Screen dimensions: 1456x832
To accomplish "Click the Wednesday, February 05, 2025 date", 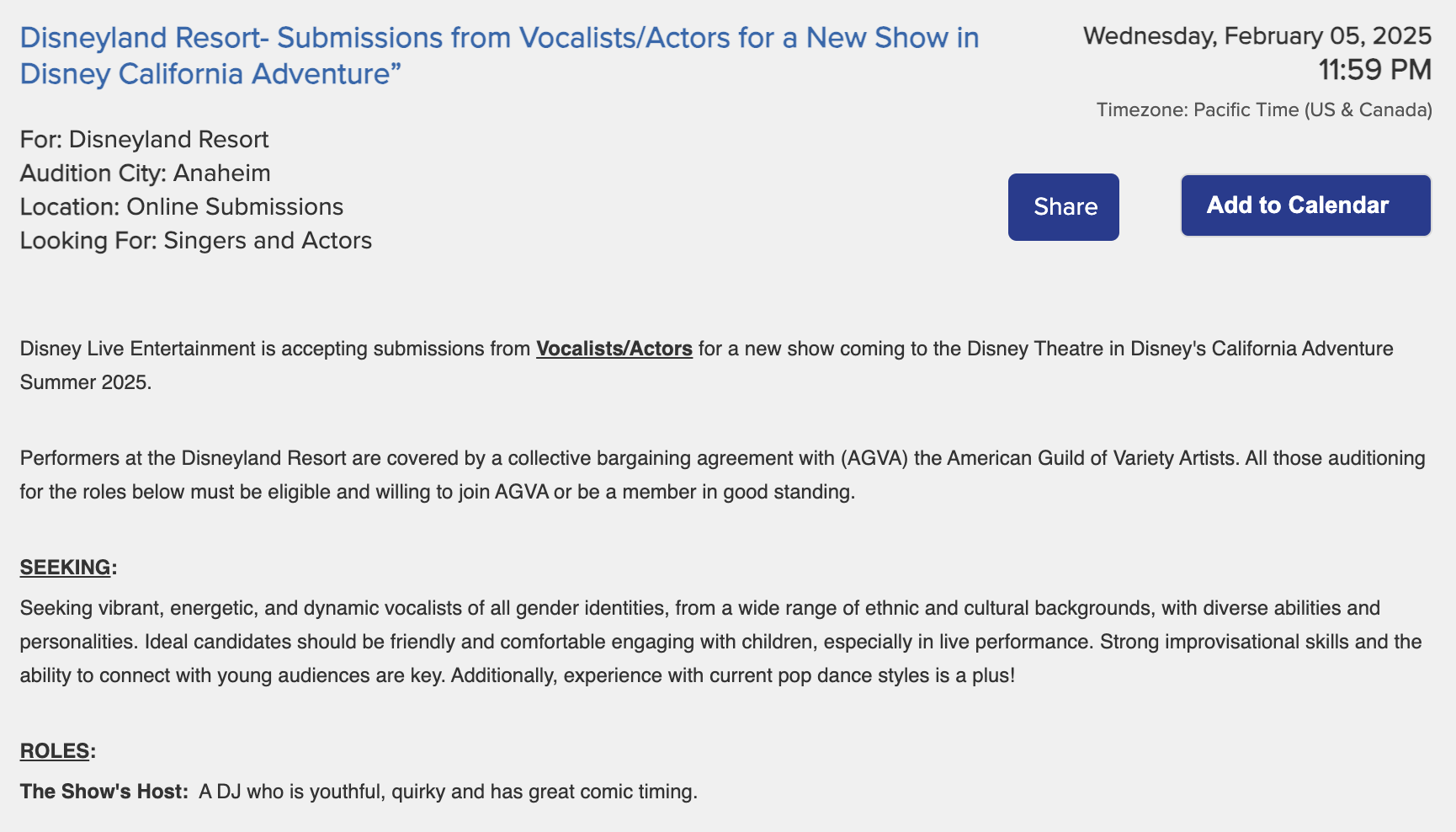I will click(x=1257, y=36).
